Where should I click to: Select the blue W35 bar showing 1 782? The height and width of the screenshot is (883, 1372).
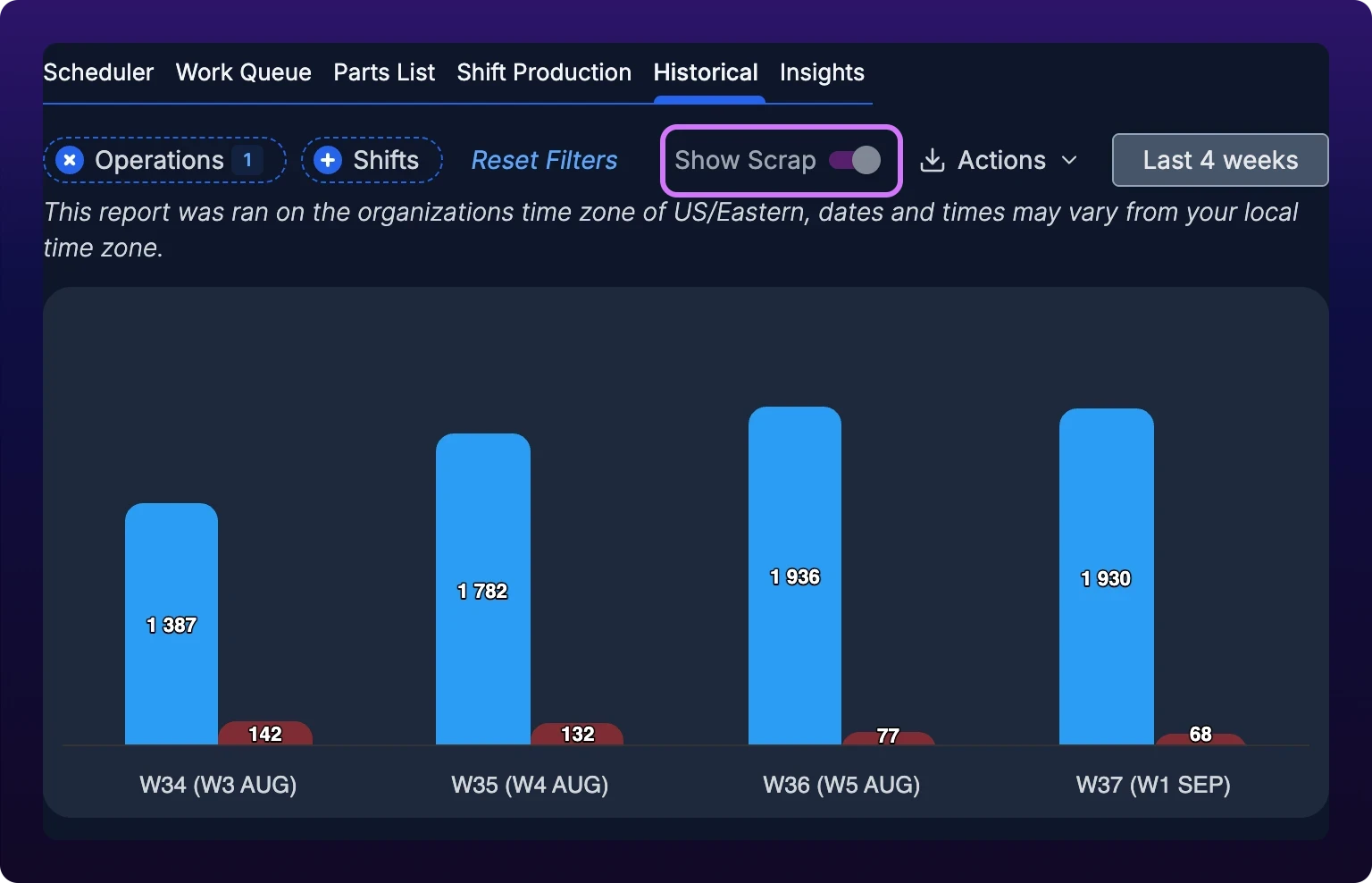tap(482, 589)
